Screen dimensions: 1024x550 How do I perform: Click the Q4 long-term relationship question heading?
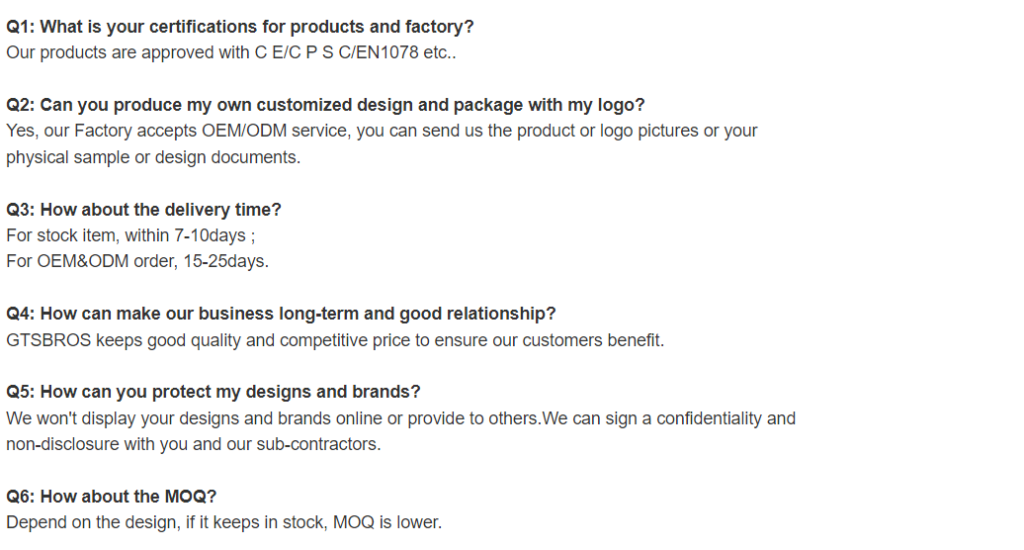(281, 314)
